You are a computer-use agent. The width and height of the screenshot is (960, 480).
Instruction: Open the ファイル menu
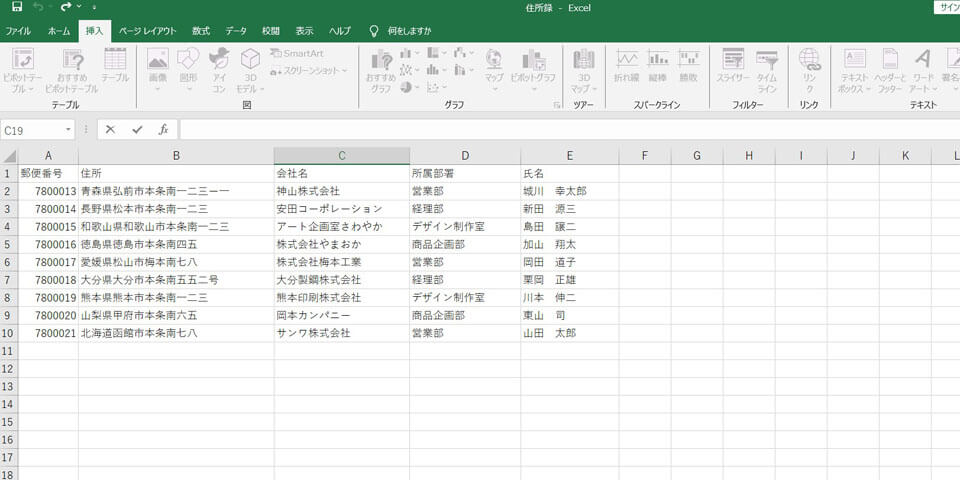click(x=19, y=31)
